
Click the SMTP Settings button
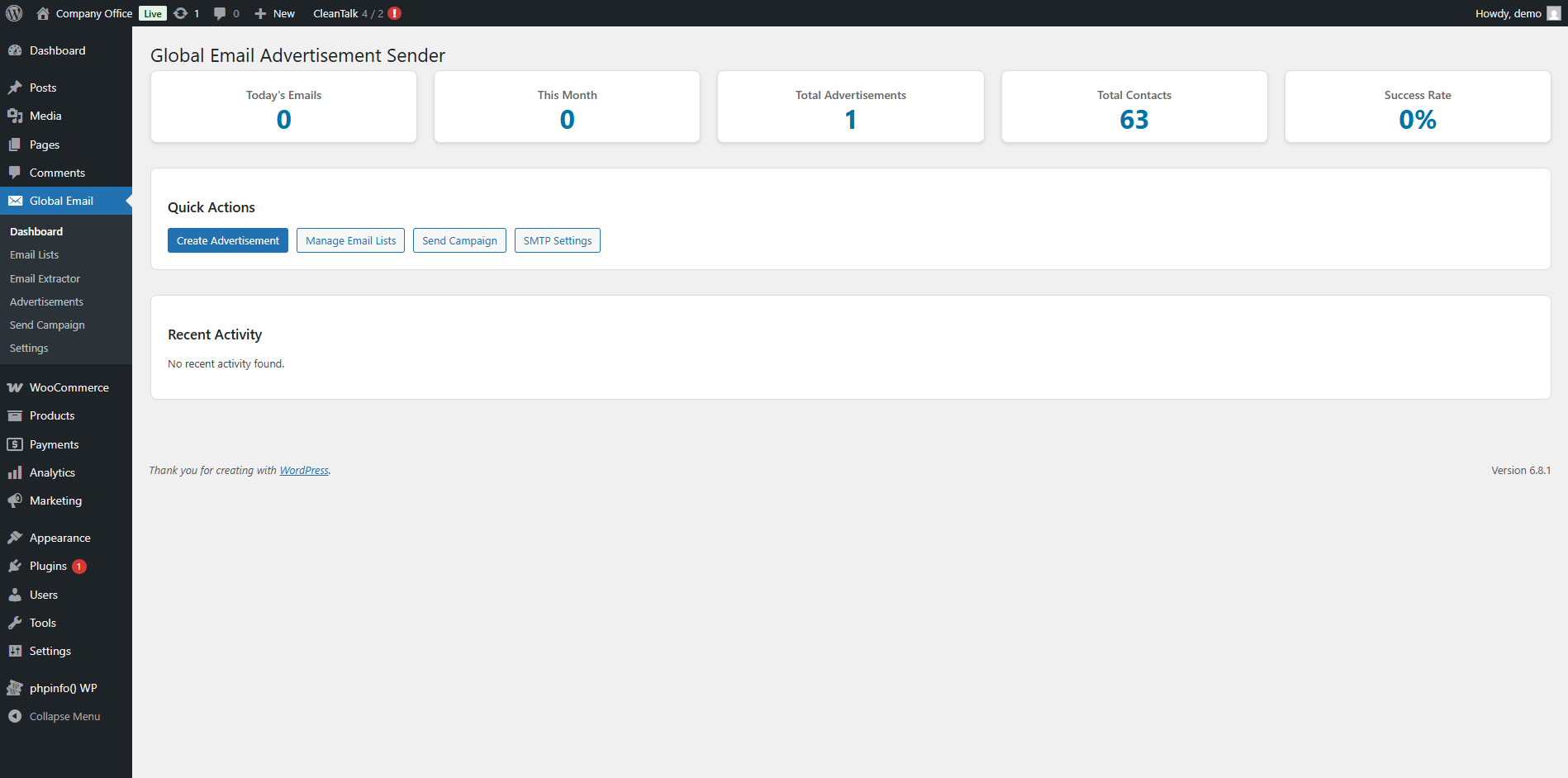557,240
